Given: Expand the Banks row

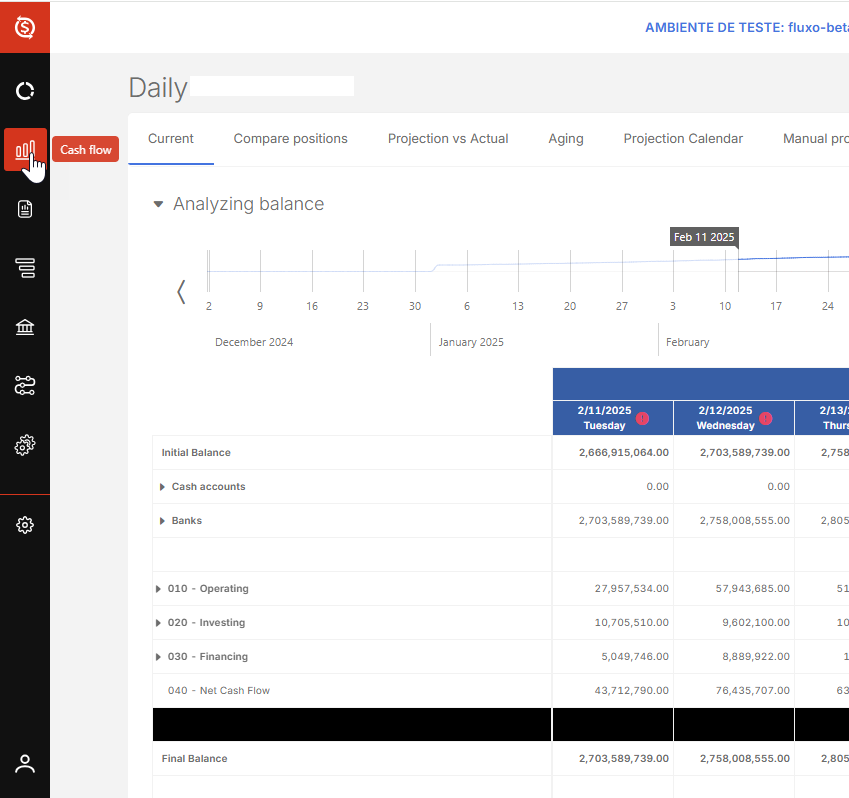Looking at the screenshot, I should (163, 521).
